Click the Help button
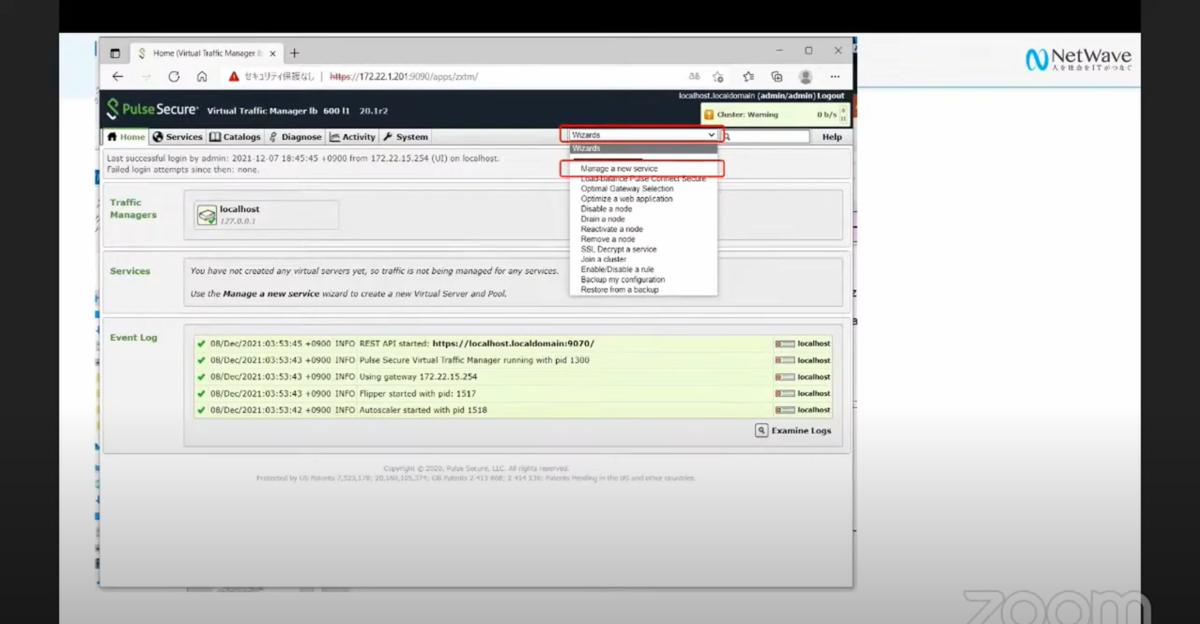Screen dimensions: 1200x624 pyautogui.click(x=832, y=137)
